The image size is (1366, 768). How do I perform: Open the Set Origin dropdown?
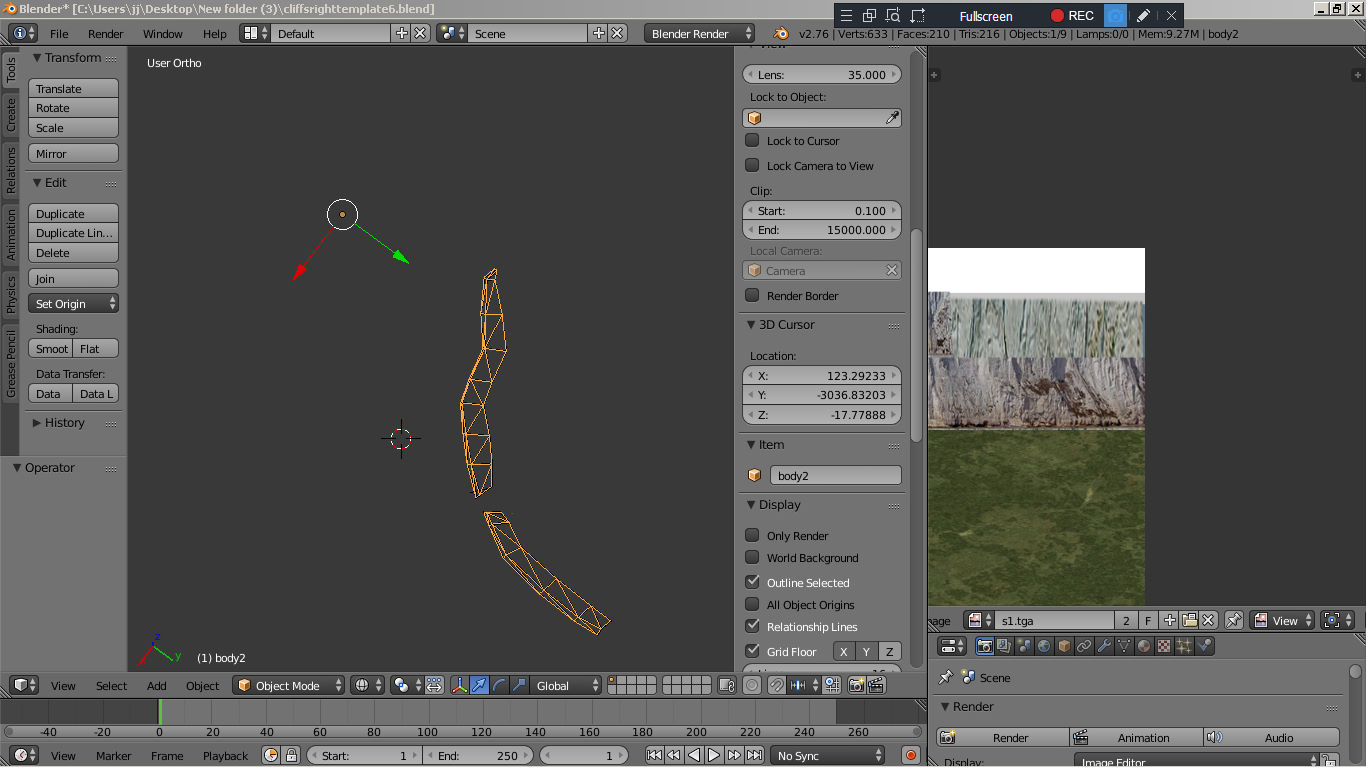(74, 304)
